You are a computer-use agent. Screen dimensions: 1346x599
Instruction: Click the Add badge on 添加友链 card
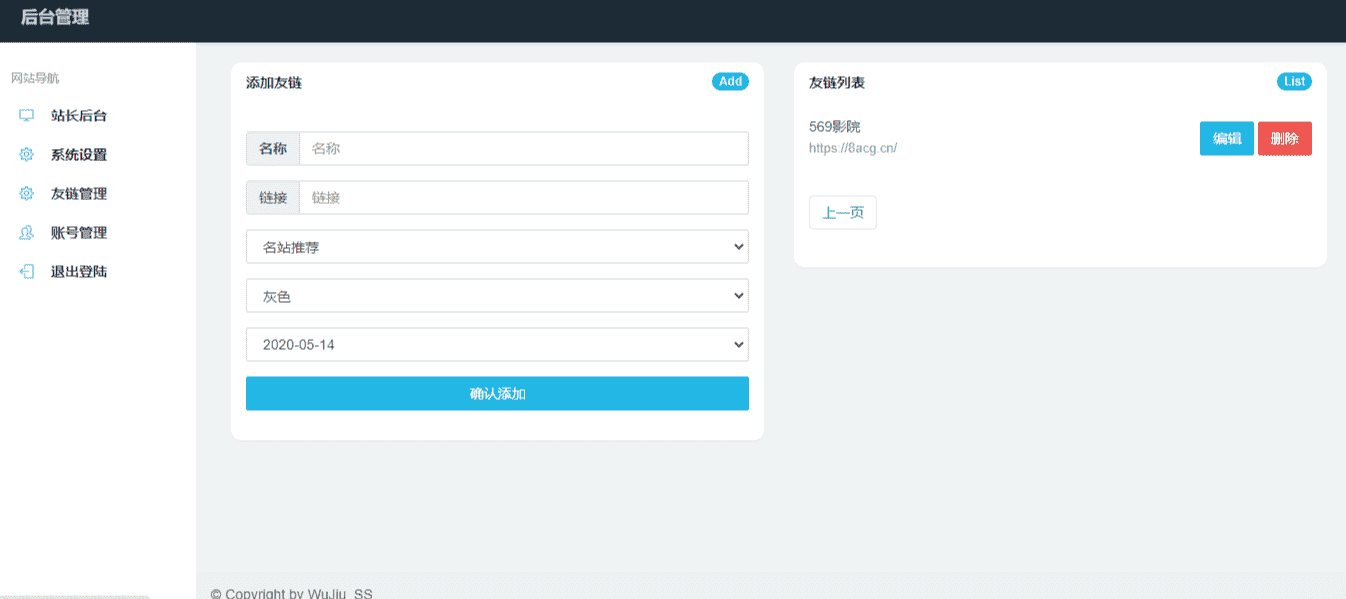[x=730, y=82]
